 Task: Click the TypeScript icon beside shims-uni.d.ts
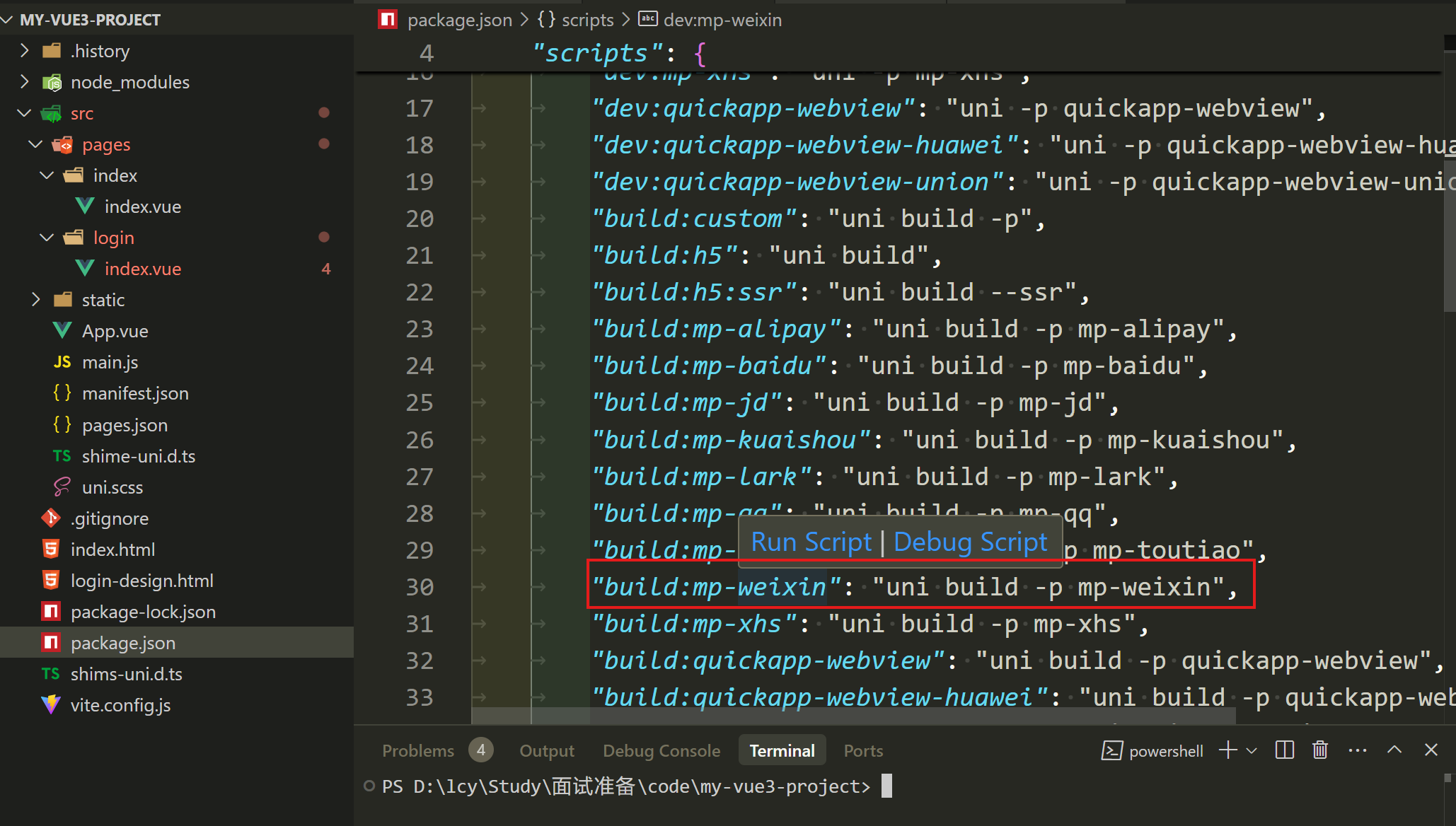pos(50,673)
